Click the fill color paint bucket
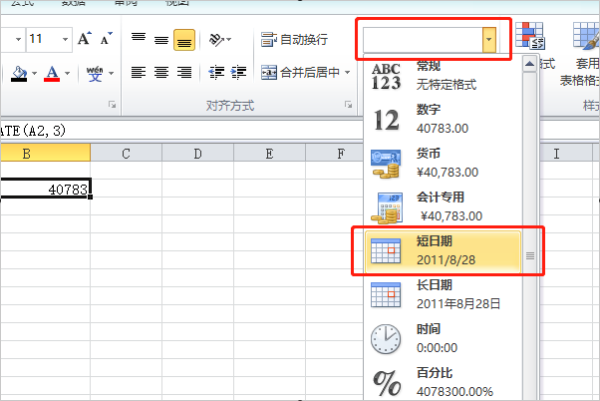Viewport: 600px width, 401px height. pyautogui.click(x=19, y=73)
